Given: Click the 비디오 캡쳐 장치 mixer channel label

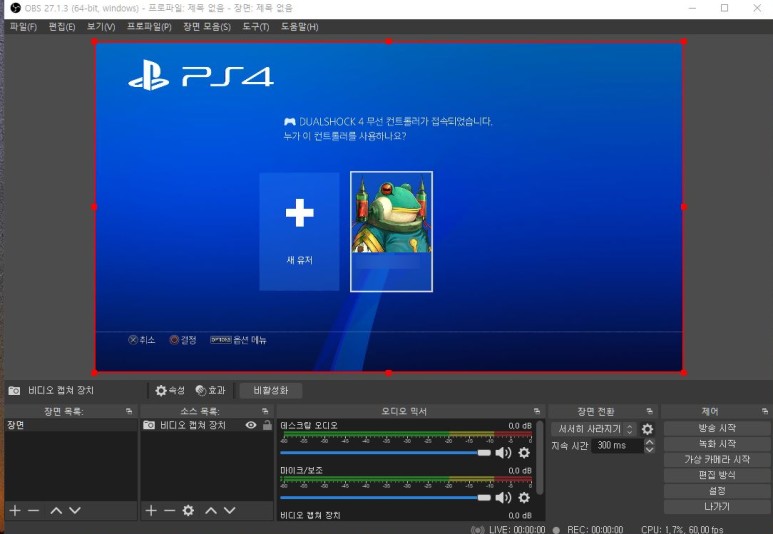Looking at the screenshot, I should (310, 515).
